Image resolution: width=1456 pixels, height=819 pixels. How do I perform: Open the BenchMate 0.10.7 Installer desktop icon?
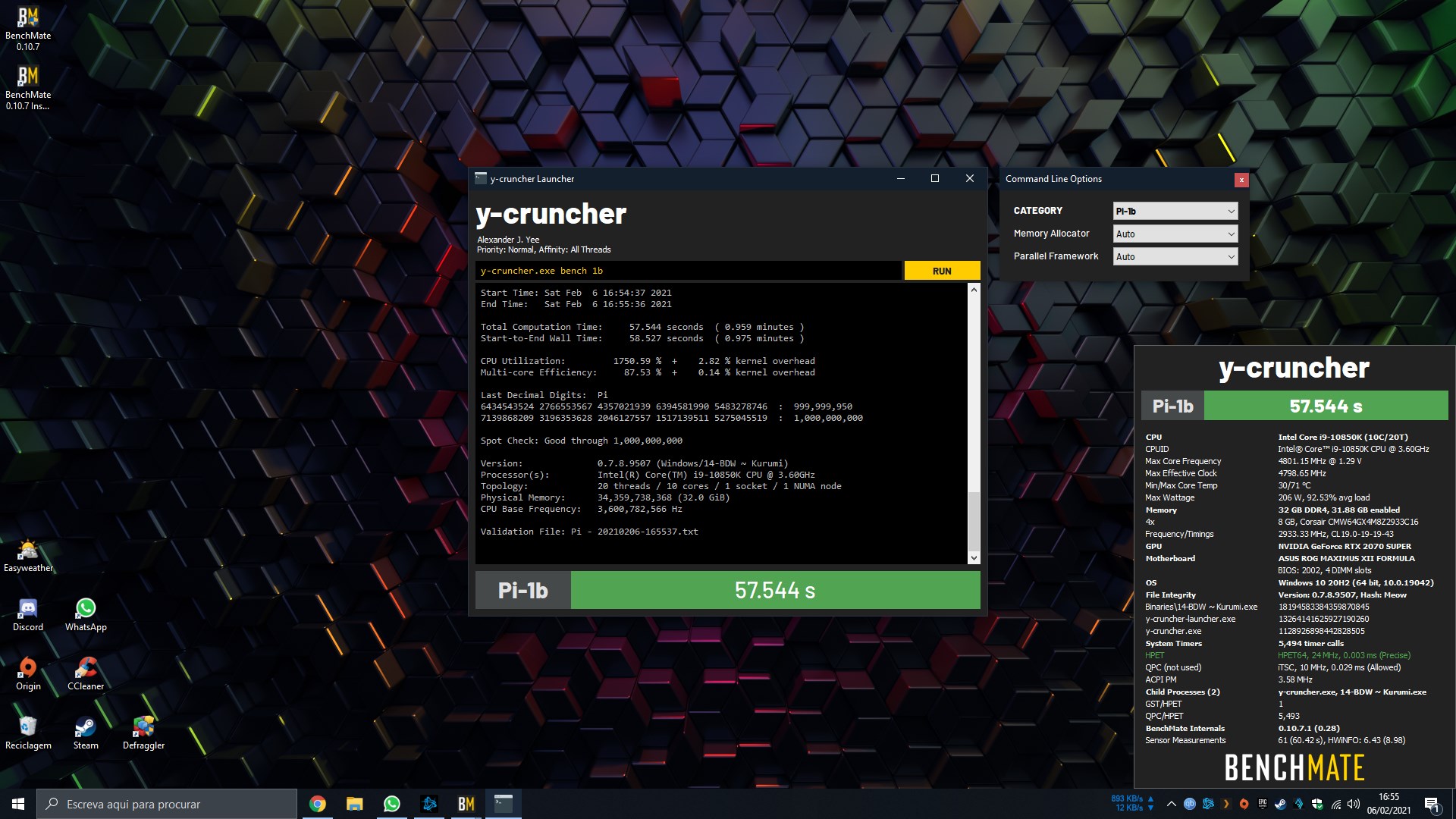28,88
